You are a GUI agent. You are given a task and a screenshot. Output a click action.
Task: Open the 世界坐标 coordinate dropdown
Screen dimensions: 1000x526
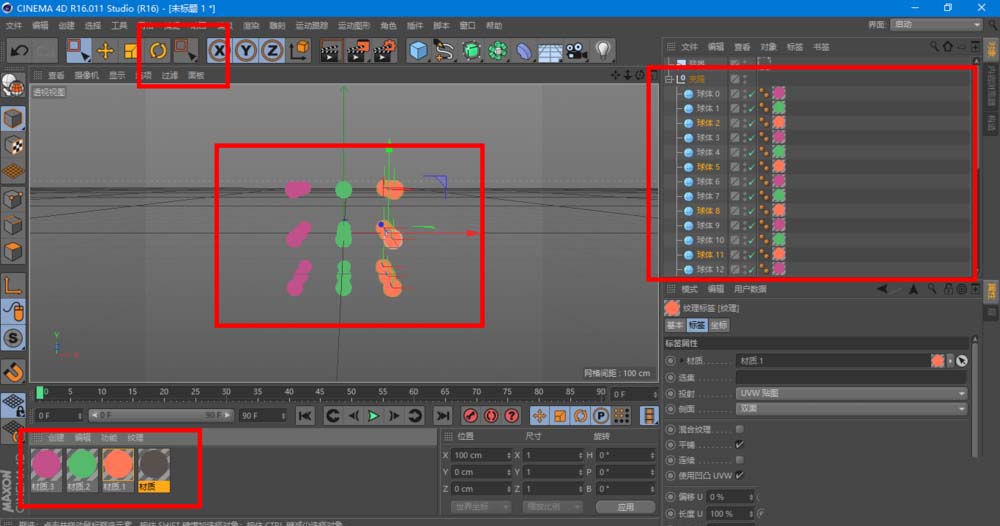tap(482, 507)
